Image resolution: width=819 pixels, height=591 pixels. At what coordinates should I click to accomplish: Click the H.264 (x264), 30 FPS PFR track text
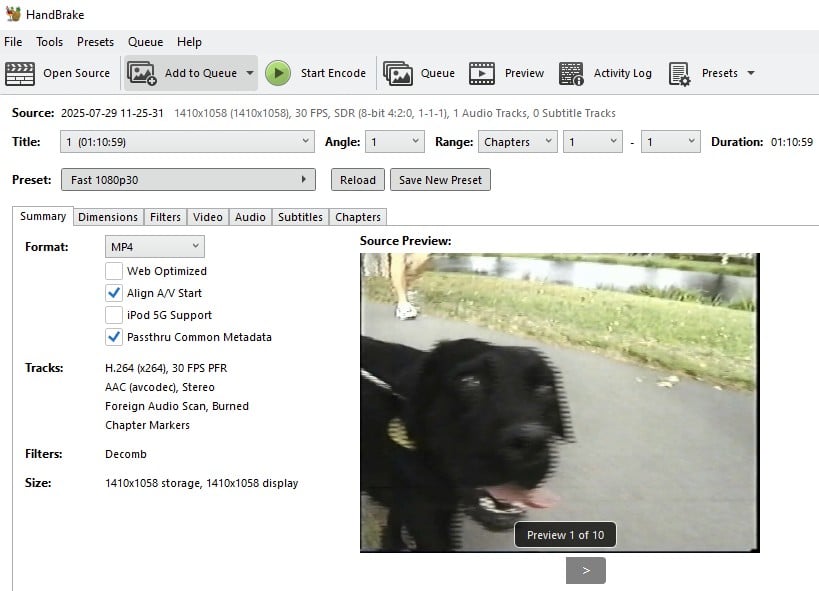pyautogui.click(x=166, y=368)
